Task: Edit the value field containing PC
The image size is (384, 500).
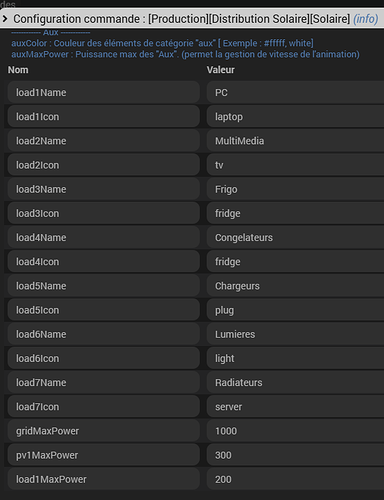Action: (295, 92)
